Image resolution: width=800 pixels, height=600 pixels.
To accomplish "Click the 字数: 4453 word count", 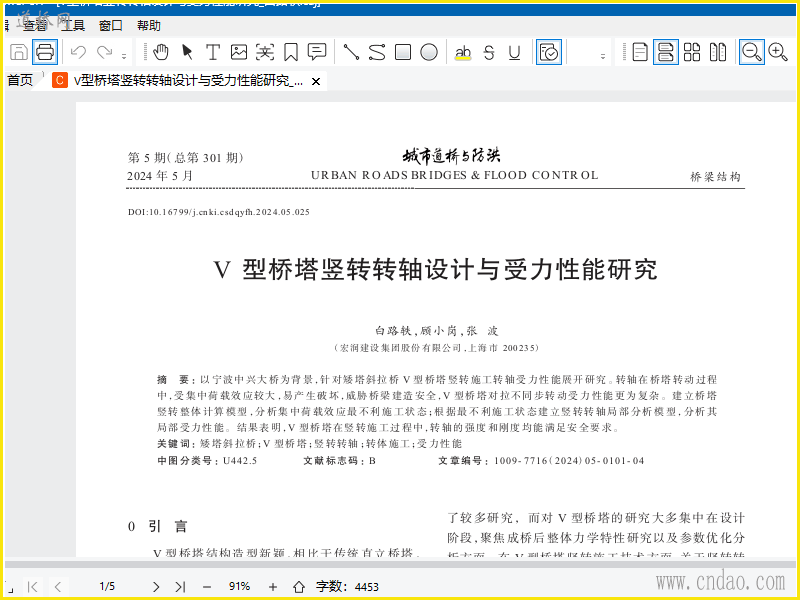I will pos(347,587).
